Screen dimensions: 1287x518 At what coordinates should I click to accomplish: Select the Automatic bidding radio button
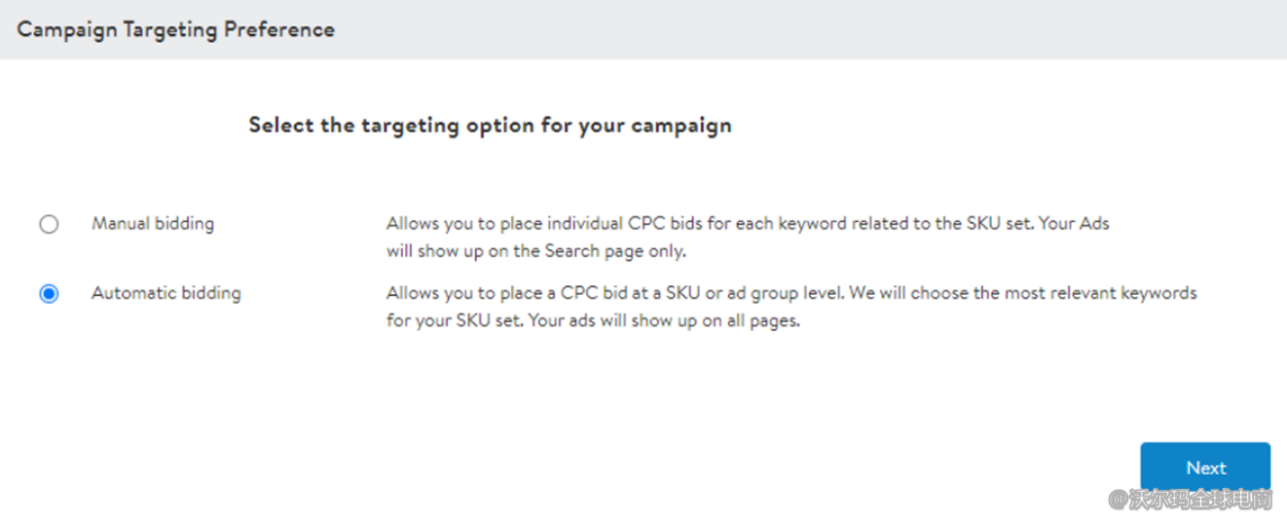[x=49, y=294]
